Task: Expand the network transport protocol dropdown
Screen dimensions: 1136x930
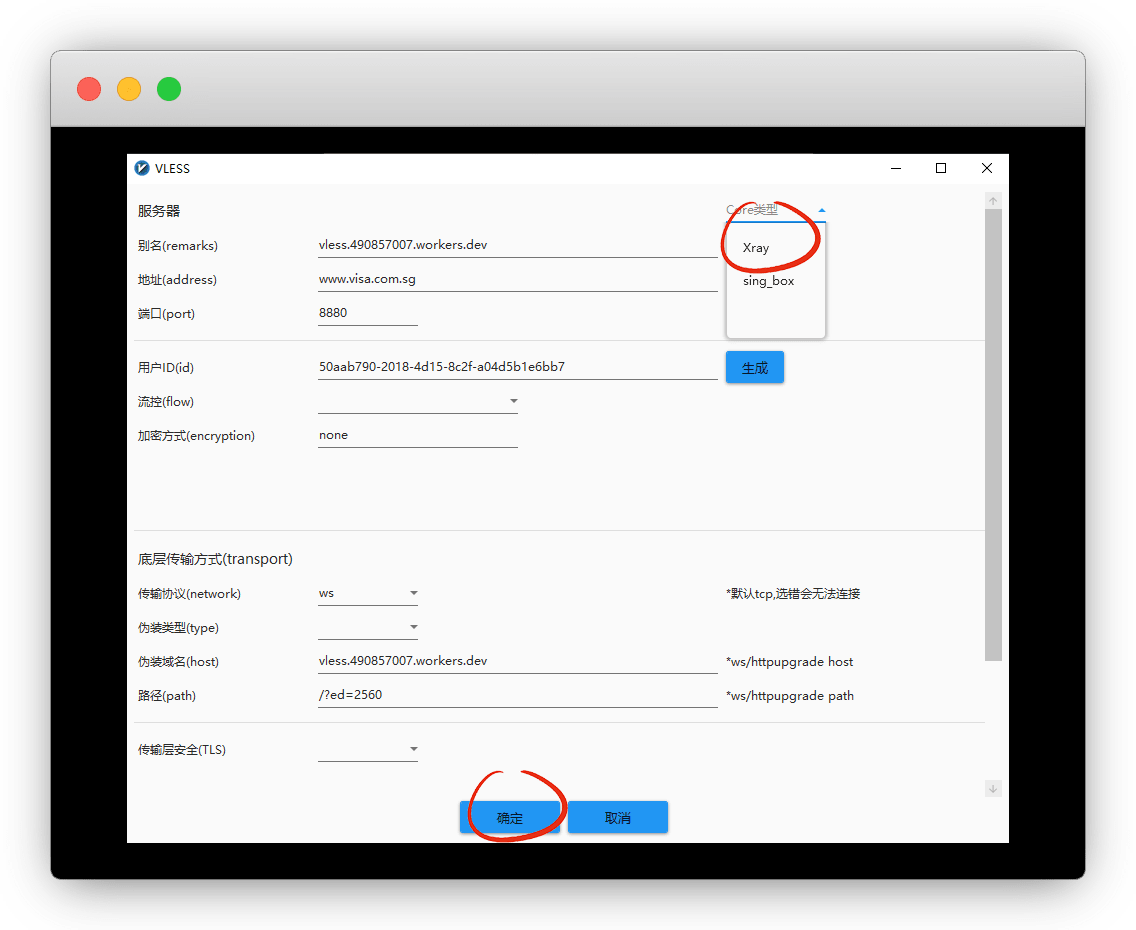Action: 413,593
